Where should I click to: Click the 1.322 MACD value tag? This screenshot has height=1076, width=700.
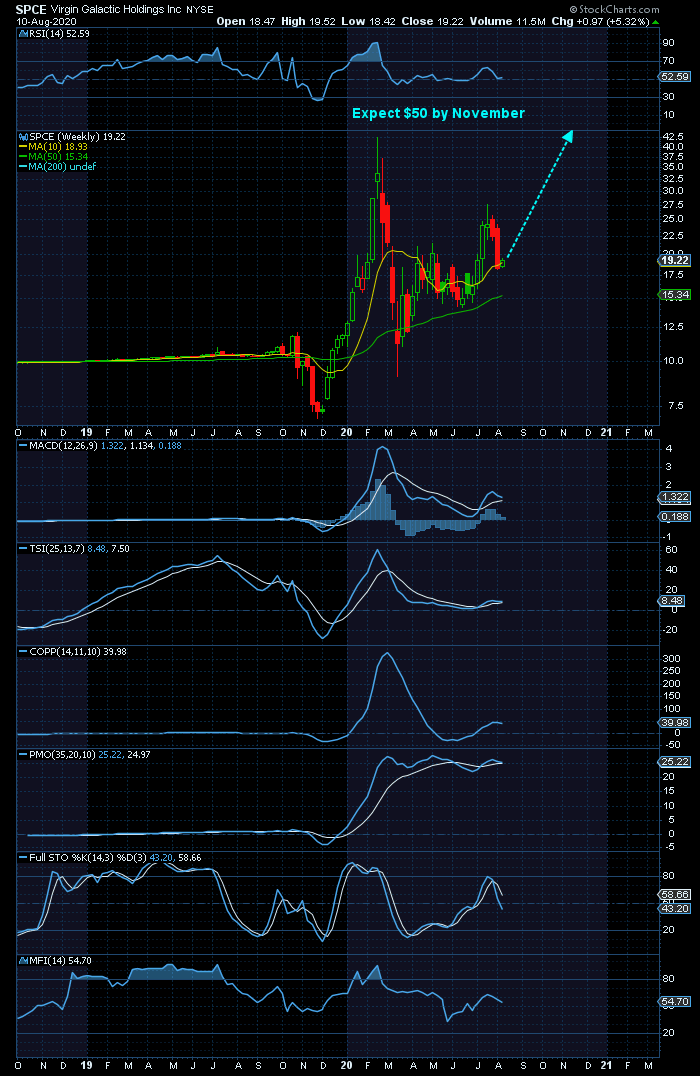[x=675, y=497]
